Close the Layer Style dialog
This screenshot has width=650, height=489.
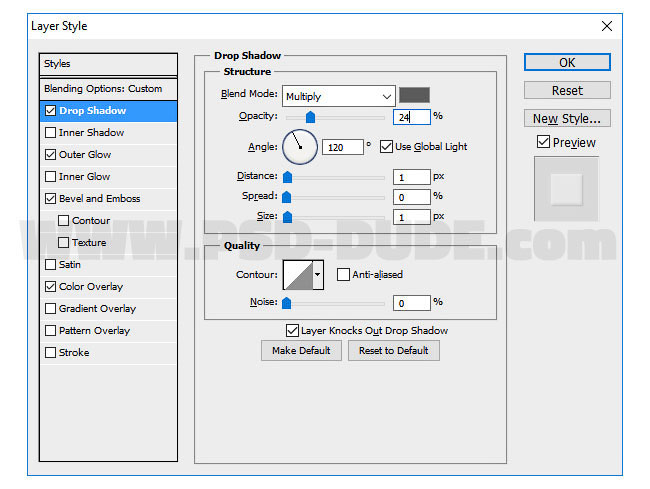tap(607, 26)
